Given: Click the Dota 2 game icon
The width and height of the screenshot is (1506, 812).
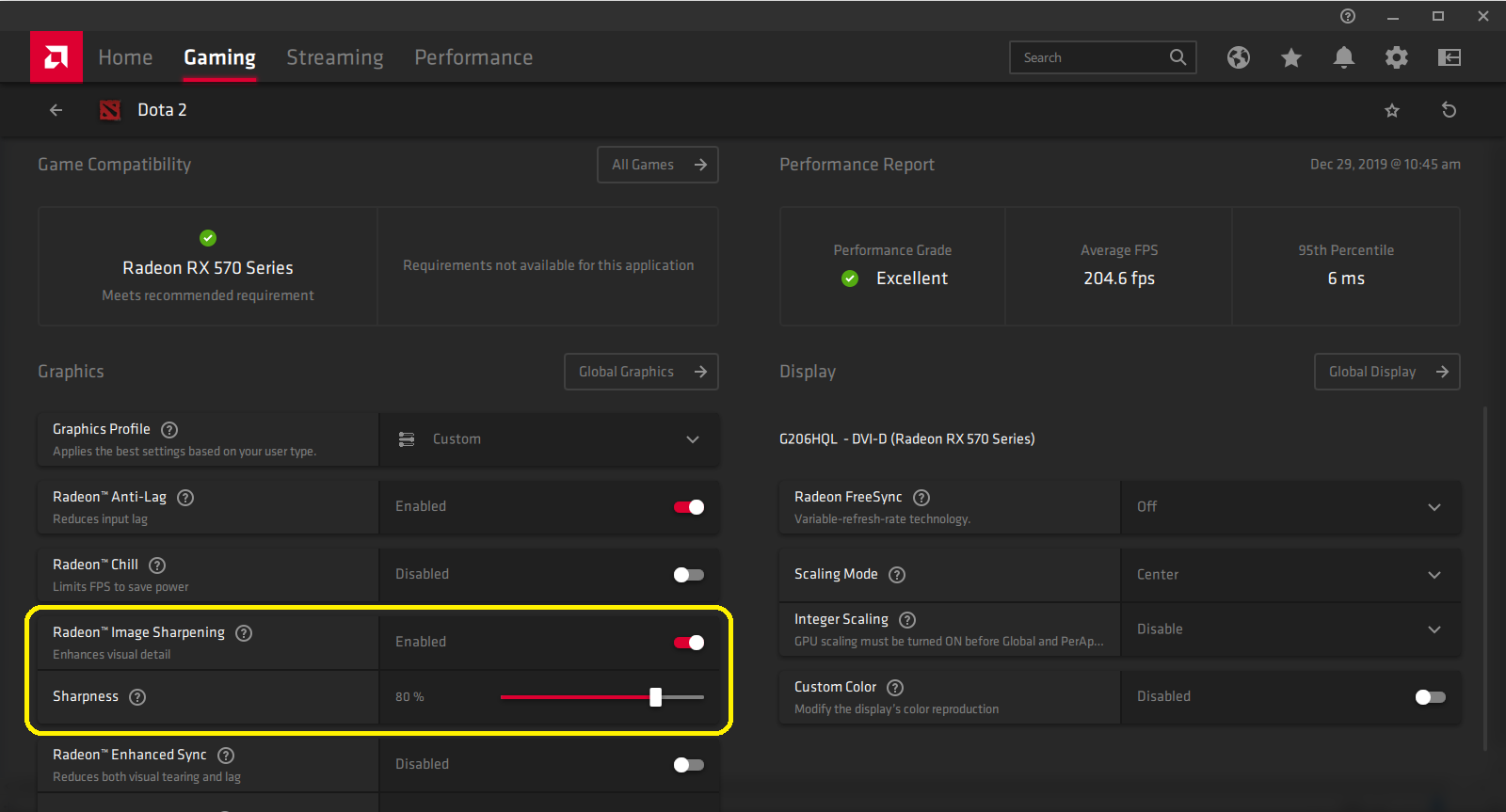Looking at the screenshot, I should click(110, 110).
